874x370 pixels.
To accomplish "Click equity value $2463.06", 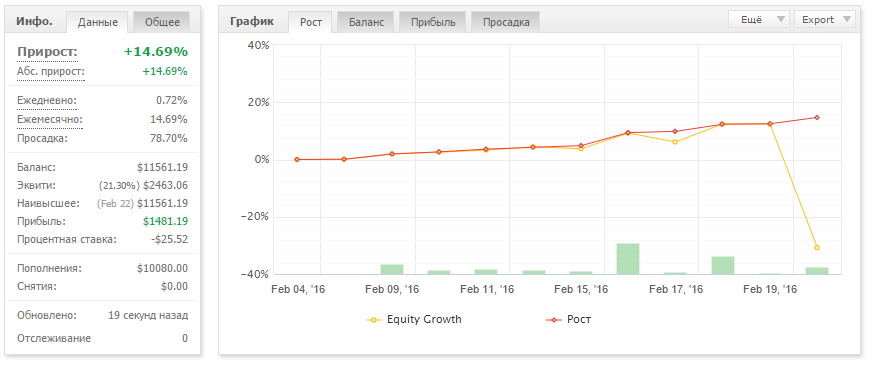I will [x=166, y=185].
